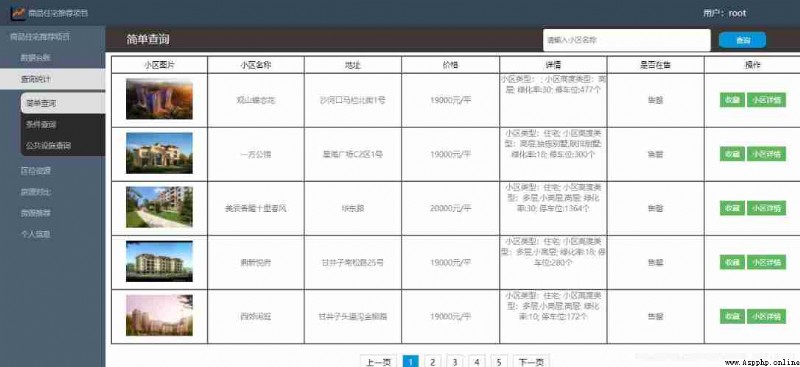Open 数据分析 in the sidebar
This screenshot has height=367, width=800.
[x=35, y=58]
